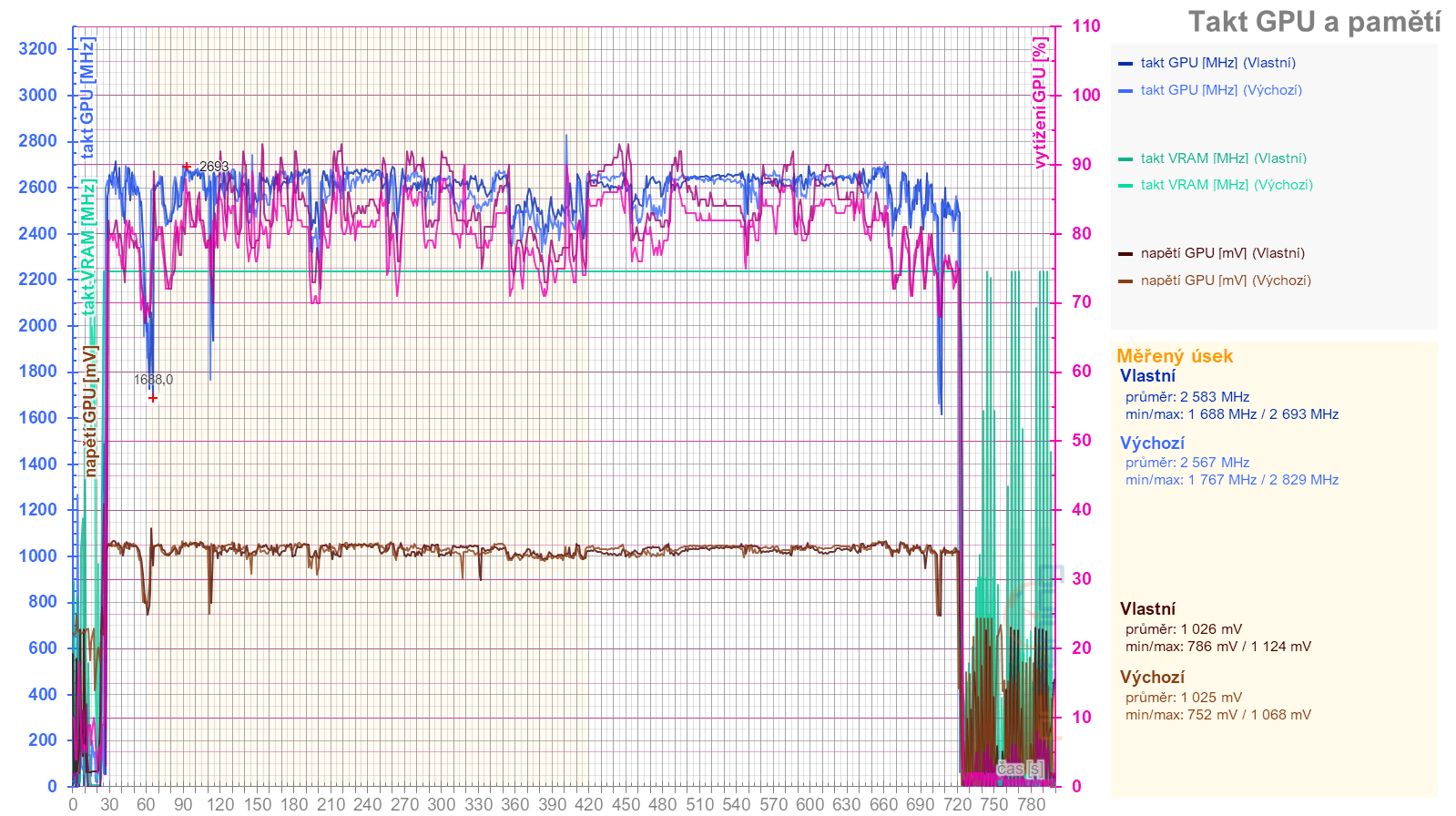Click brown 'Výchozí' heading above mV stats

(1152, 678)
